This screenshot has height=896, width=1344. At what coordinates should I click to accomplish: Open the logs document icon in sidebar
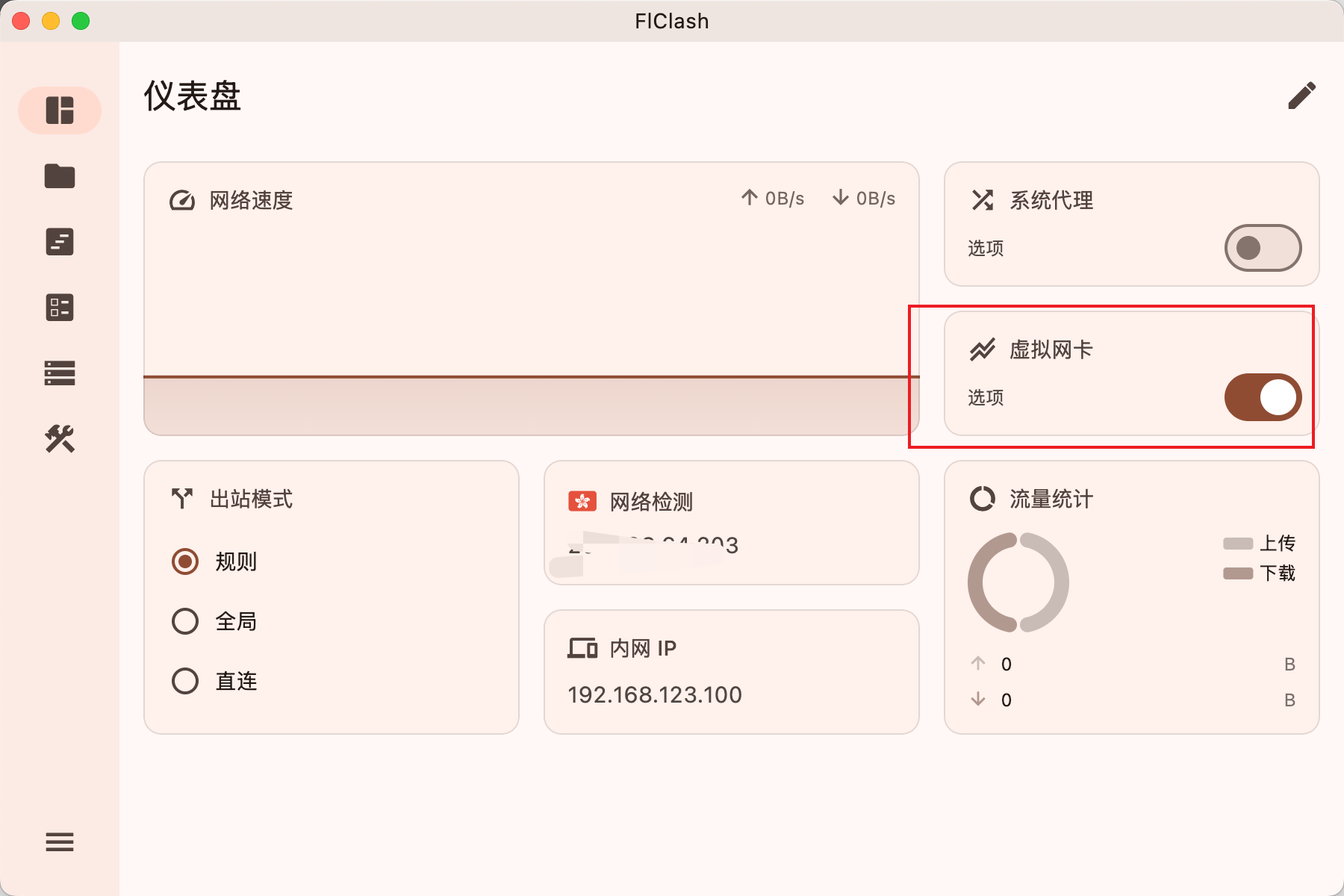pos(60,242)
